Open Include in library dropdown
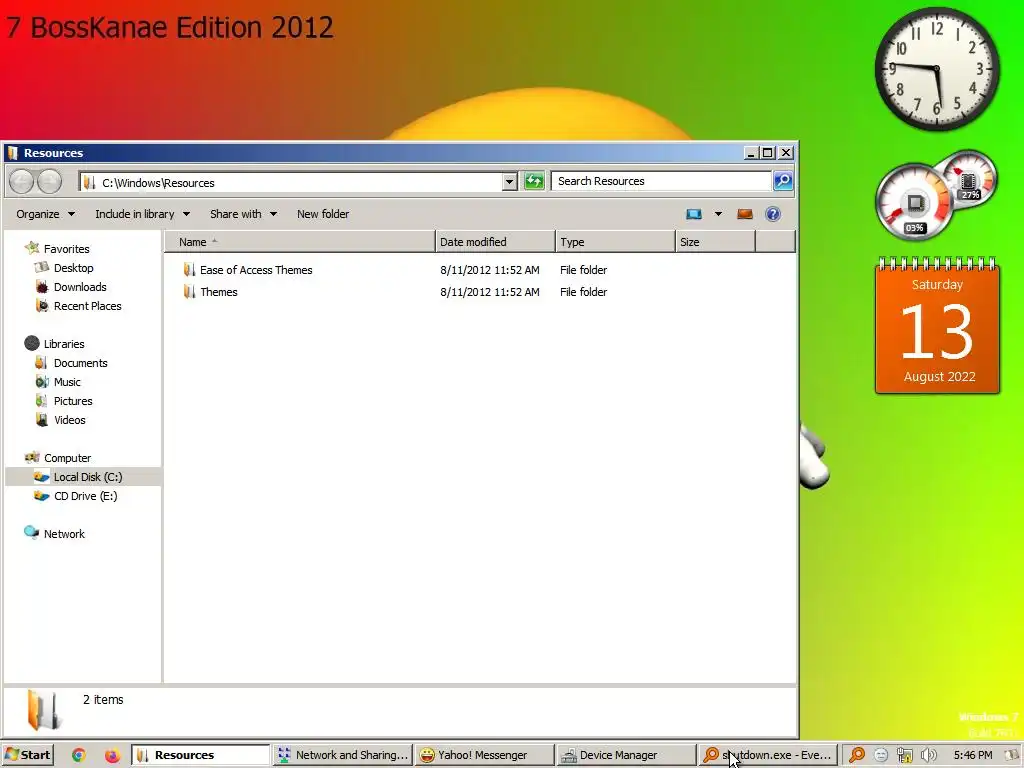The height and width of the screenshot is (768, 1024). click(x=142, y=214)
